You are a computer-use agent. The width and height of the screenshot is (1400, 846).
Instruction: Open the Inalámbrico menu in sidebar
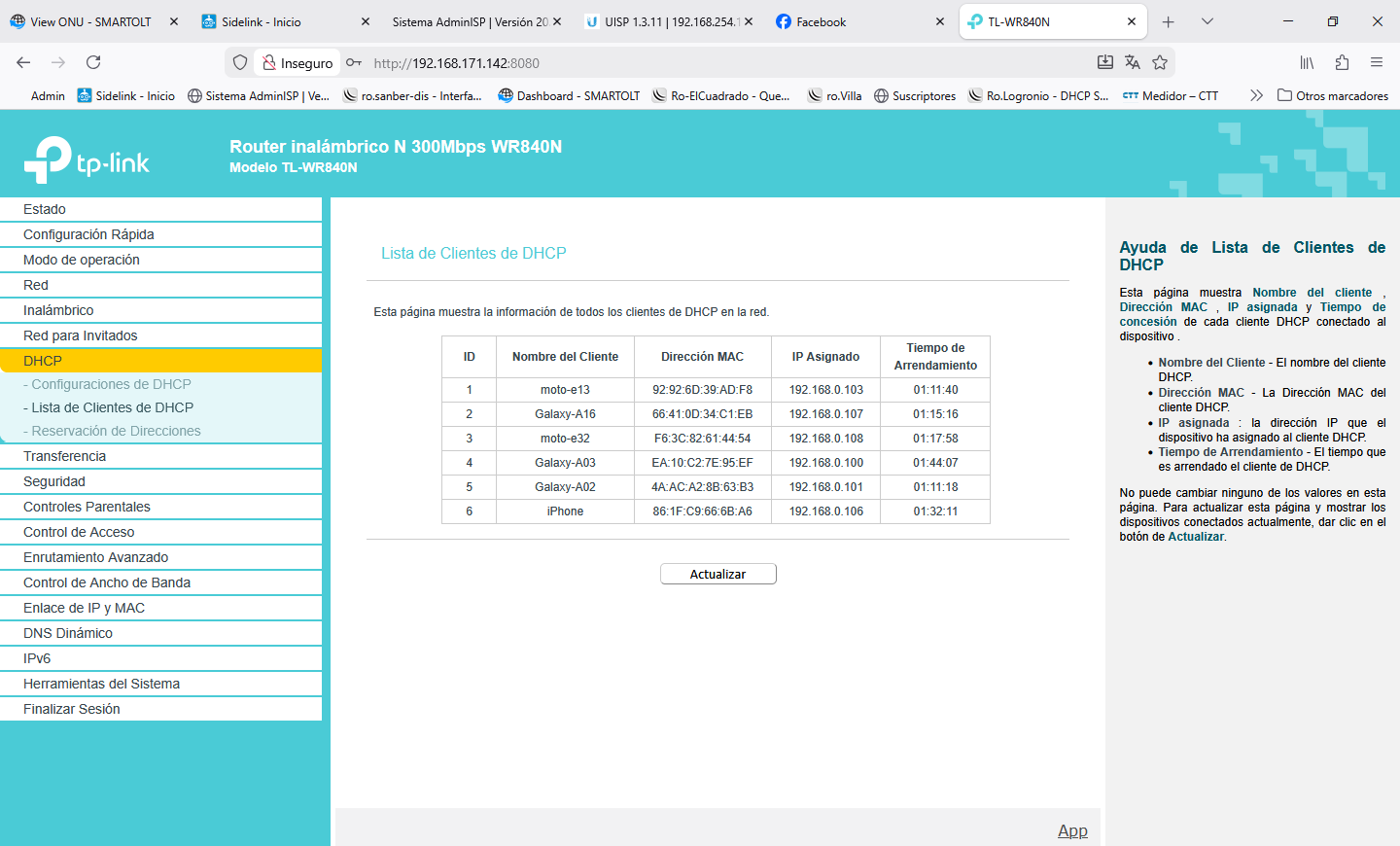[x=58, y=310]
